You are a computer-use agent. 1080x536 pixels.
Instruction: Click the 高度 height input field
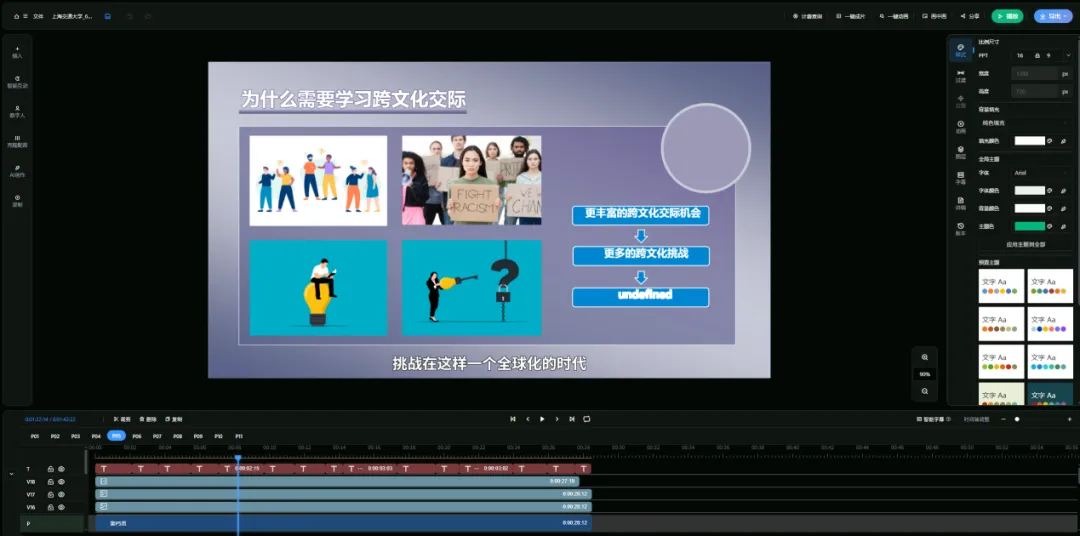(1035, 91)
